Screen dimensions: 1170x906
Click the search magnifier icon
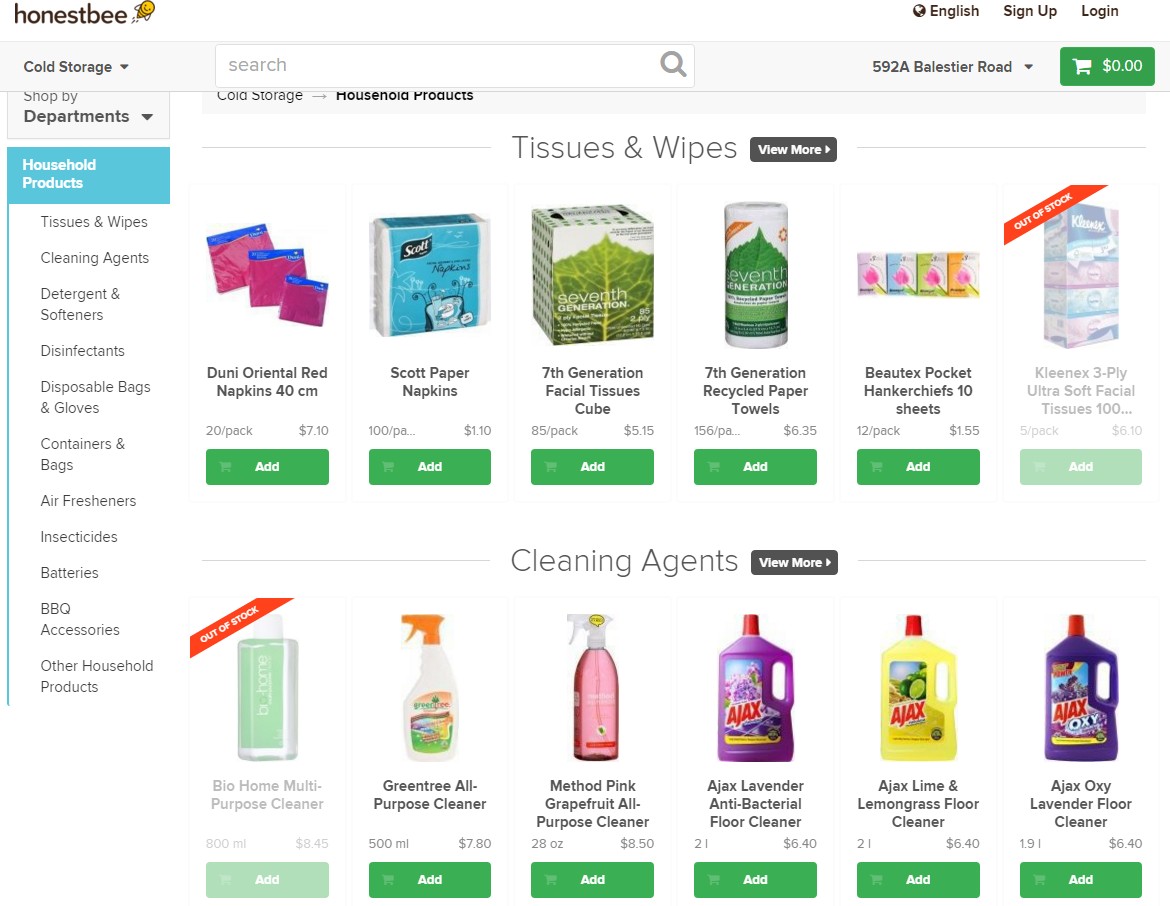(673, 65)
